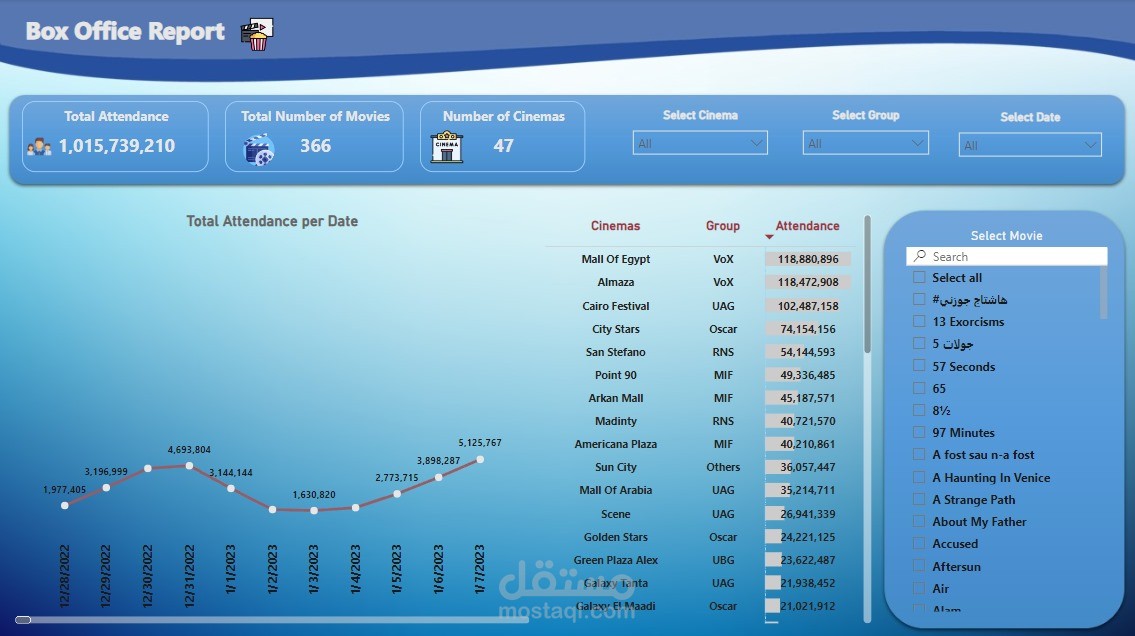Click the 102,487,158 attendance value
This screenshot has height=636, width=1135.
point(808,306)
